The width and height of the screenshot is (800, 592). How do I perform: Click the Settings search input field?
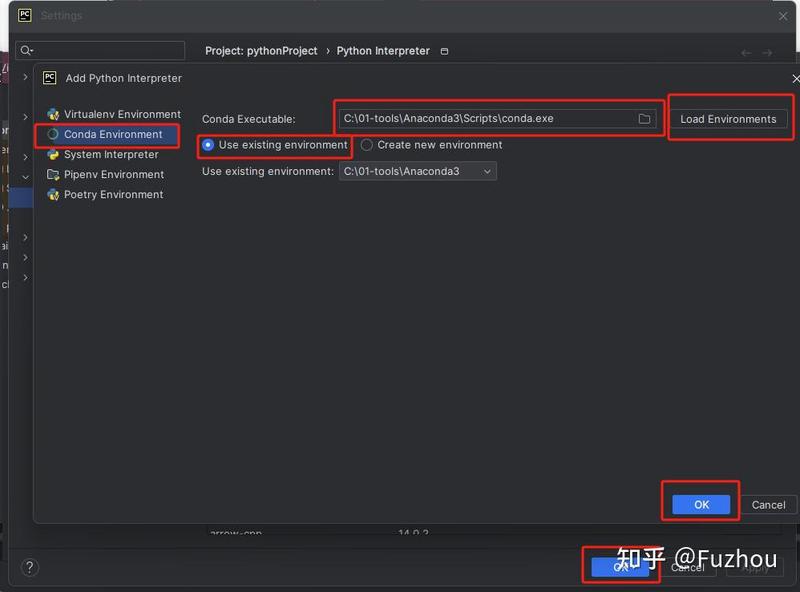100,51
